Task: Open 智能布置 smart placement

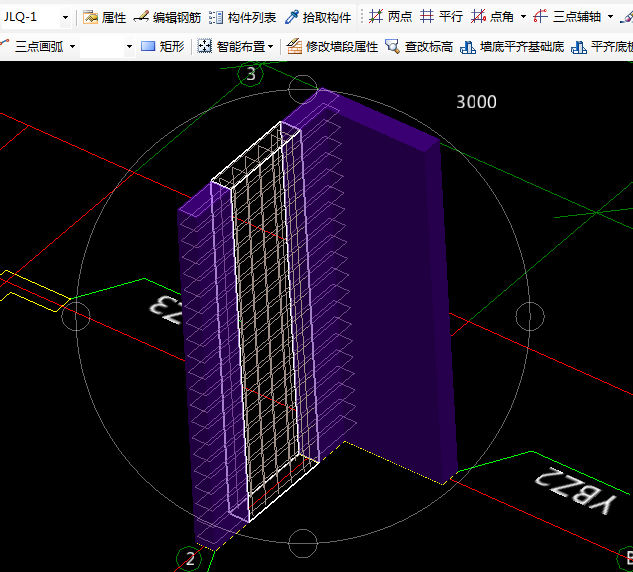Action: (x=241, y=47)
